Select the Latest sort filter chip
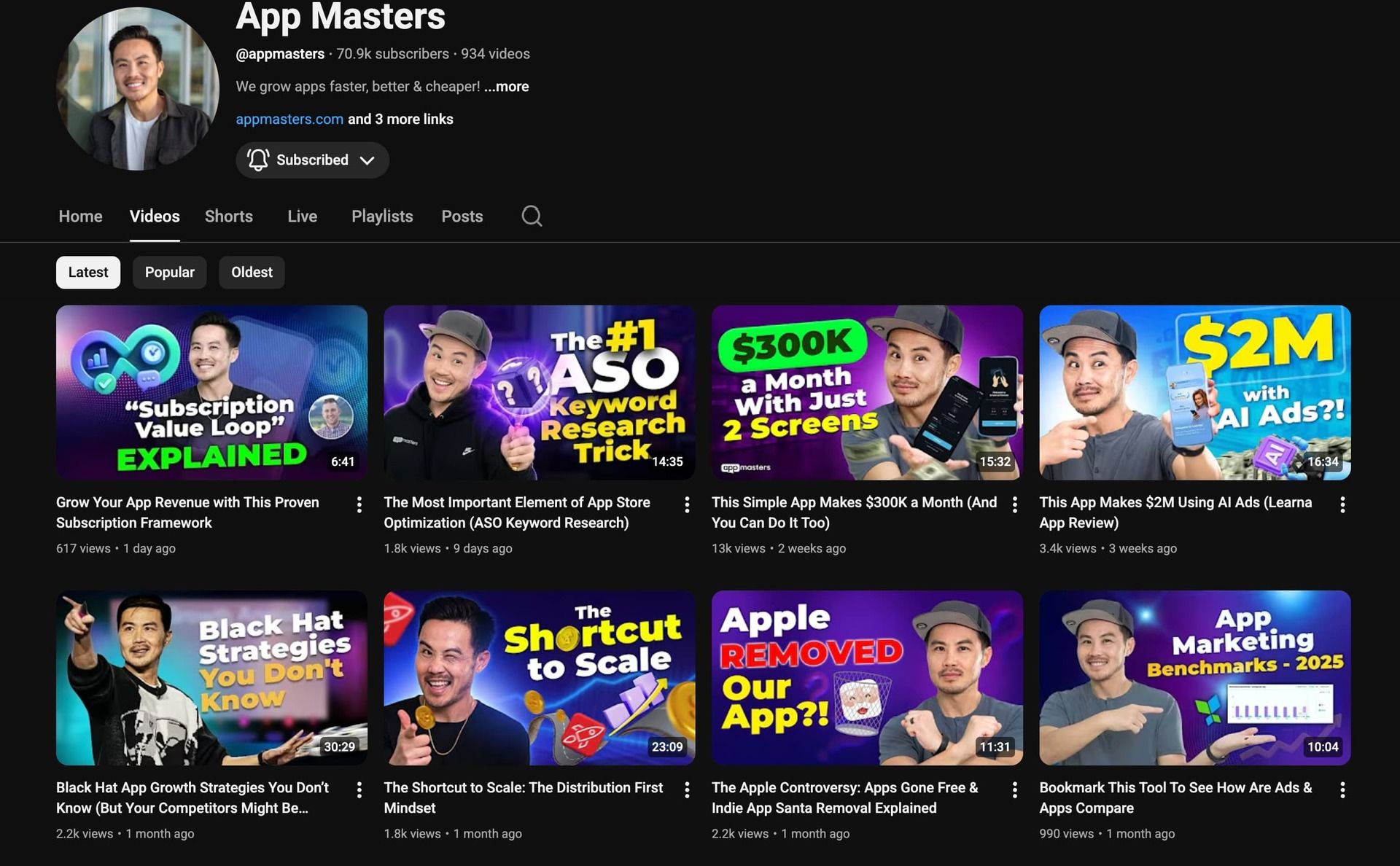Image resolution: width=1400 pixels, height=866 pixels. pos(88,272)
